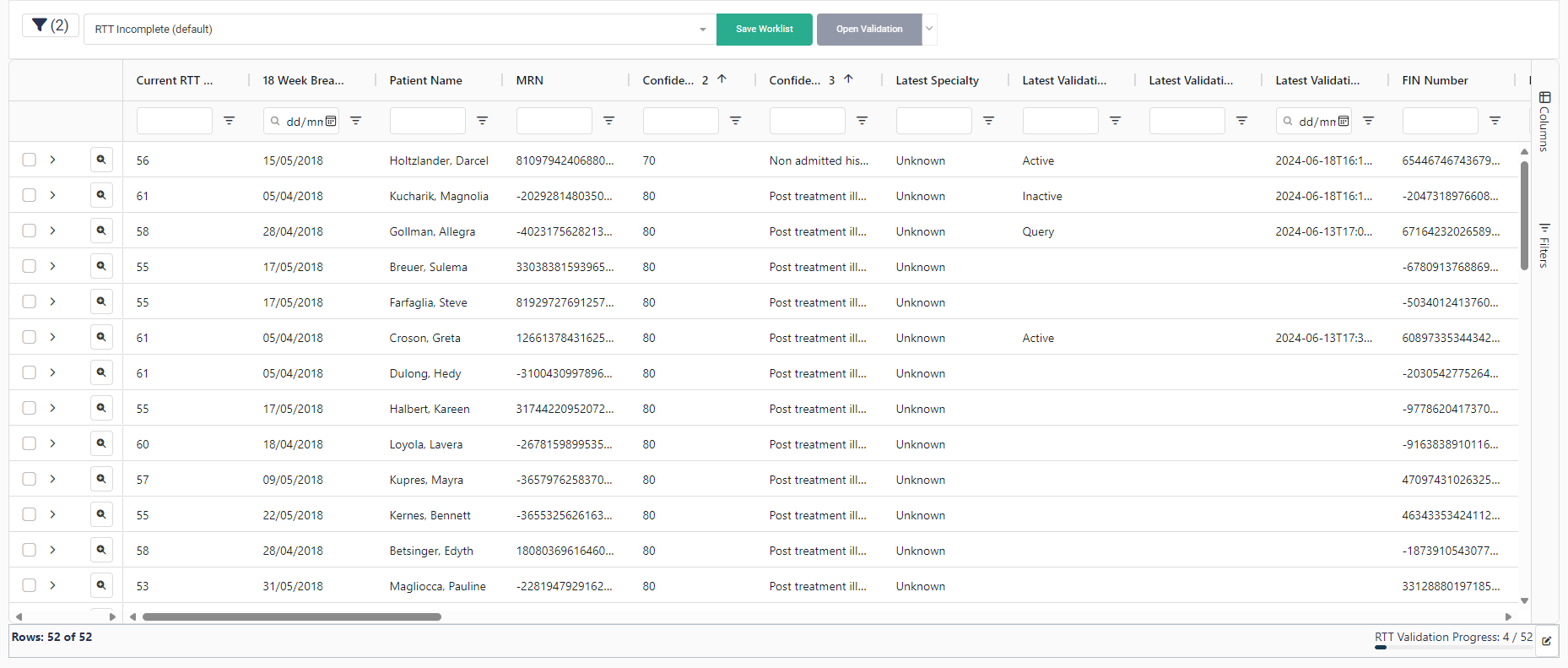Open dropdown arrow next to Open Validation
This screenshot has height=668, width=1568.
click(929, 29)
